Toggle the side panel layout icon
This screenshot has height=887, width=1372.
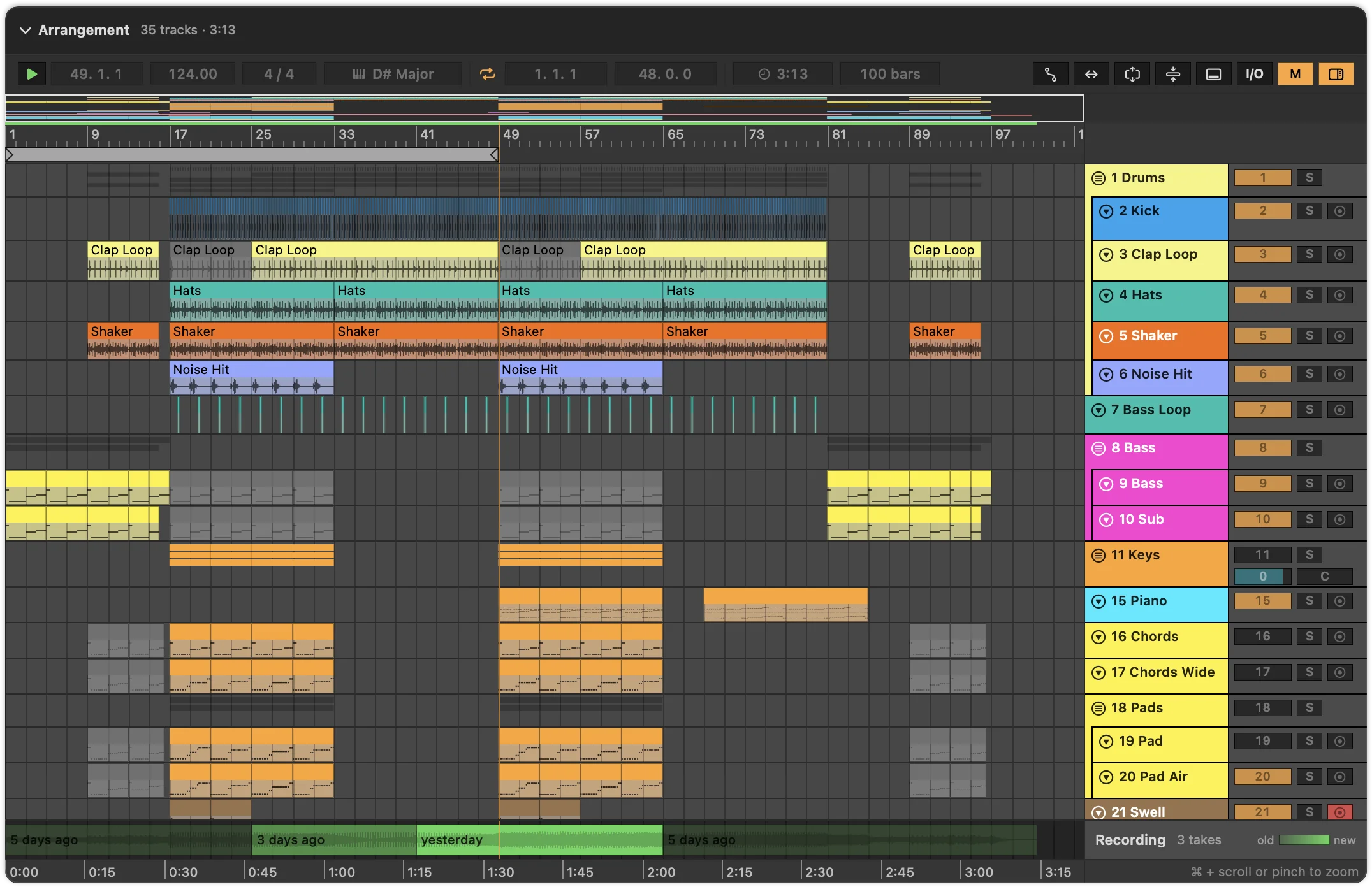point(1336,74)
